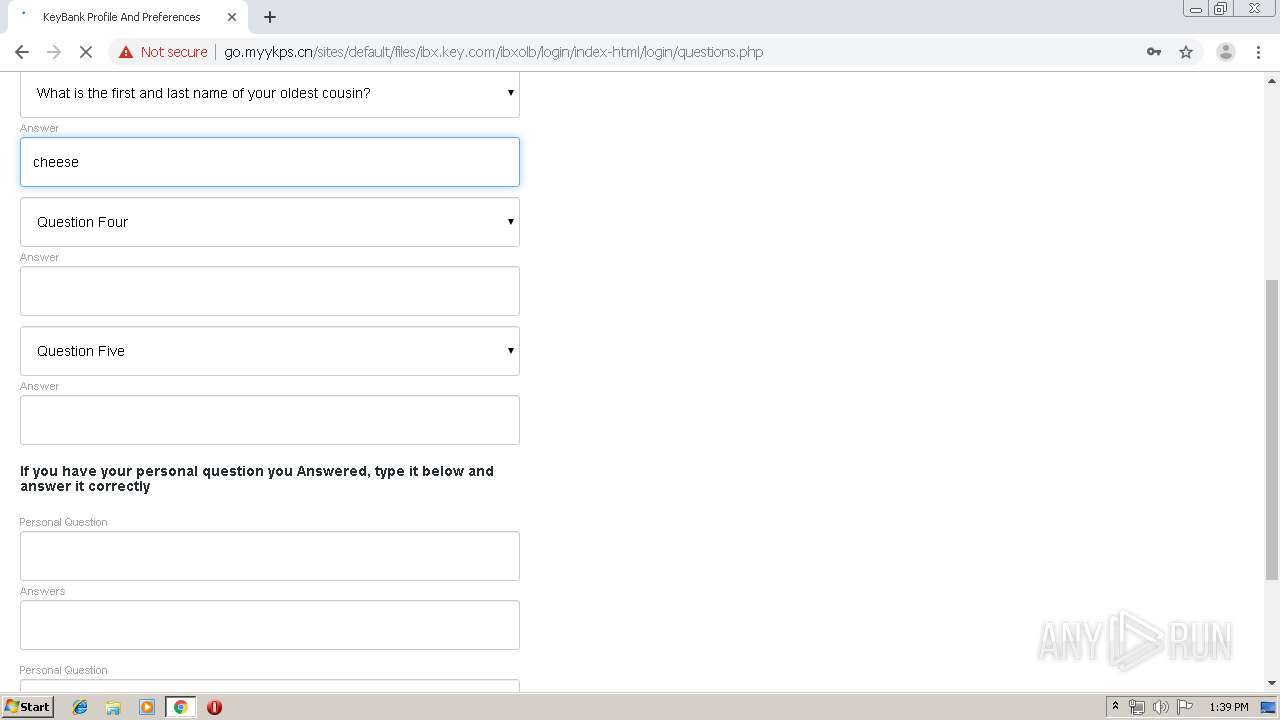Open the red Opera taskbar icon
This screenshot has width=1280, height=720.
[x=214, y=707]
